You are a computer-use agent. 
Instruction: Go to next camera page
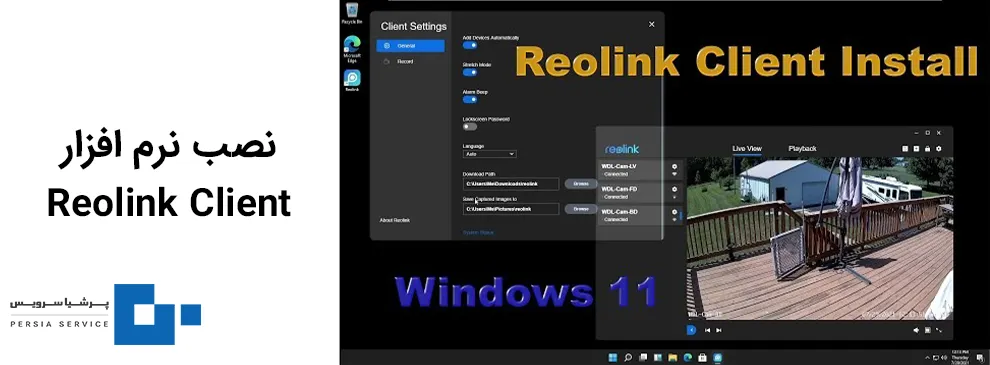coord(719,330)
